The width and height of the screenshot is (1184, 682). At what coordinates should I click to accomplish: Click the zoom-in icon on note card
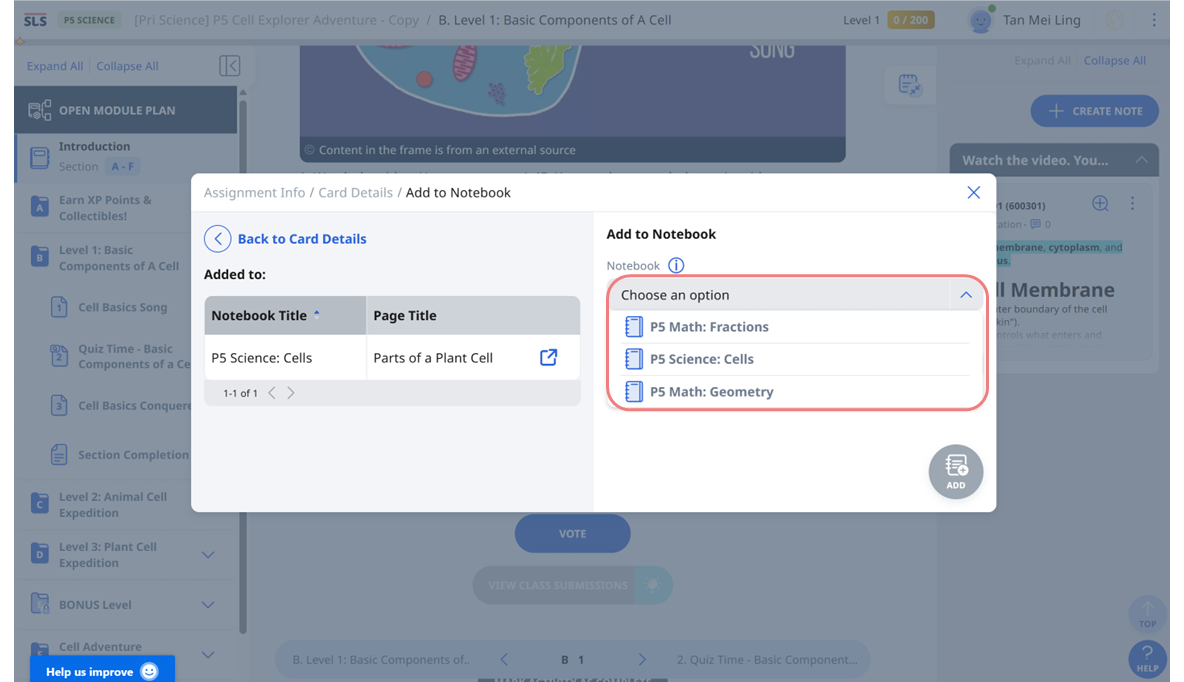1100,204
